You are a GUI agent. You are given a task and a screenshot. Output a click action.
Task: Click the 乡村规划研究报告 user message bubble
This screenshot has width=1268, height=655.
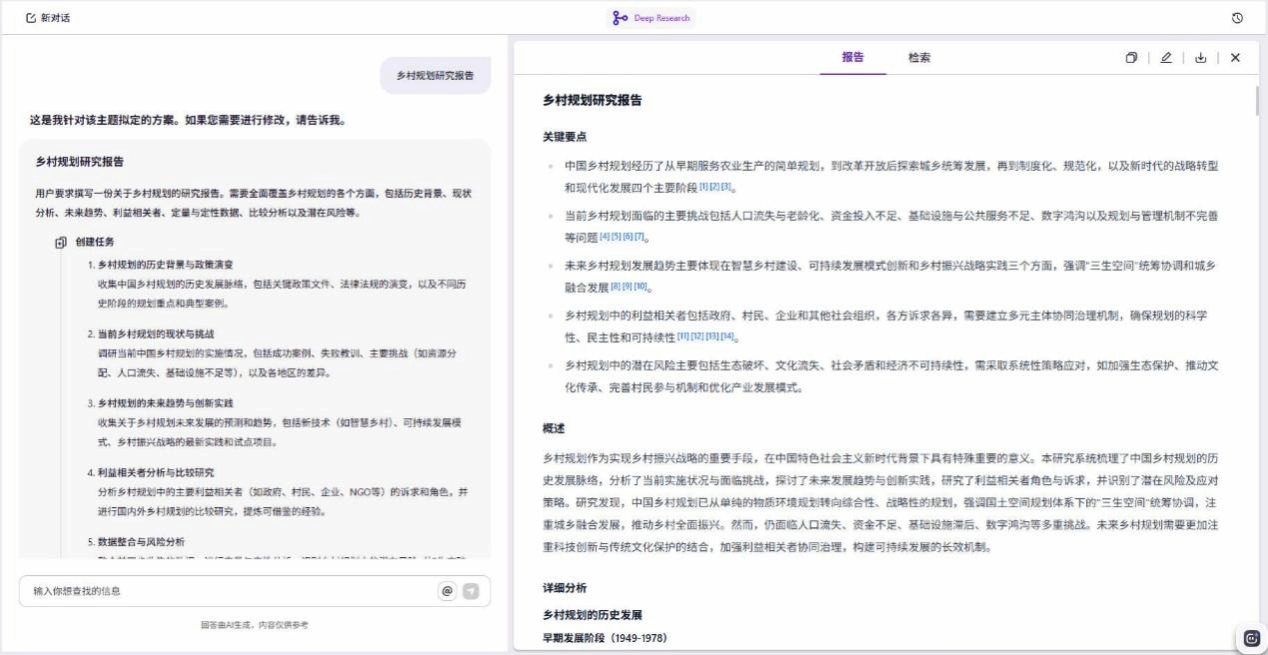435,75
